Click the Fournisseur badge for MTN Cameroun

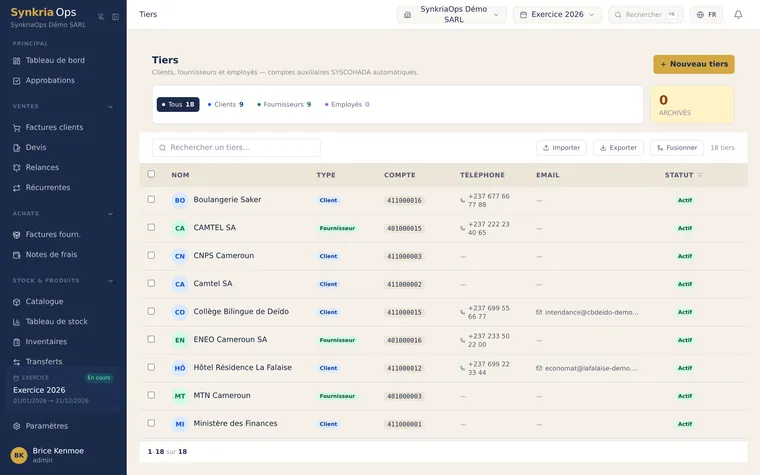[x=337, y=396]
